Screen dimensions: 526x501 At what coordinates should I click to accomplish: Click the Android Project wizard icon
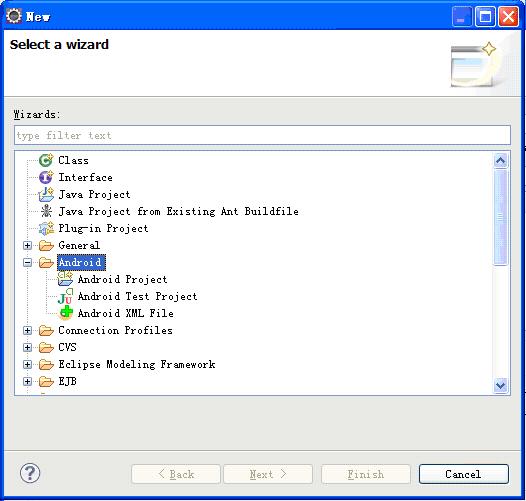point(65,279)
